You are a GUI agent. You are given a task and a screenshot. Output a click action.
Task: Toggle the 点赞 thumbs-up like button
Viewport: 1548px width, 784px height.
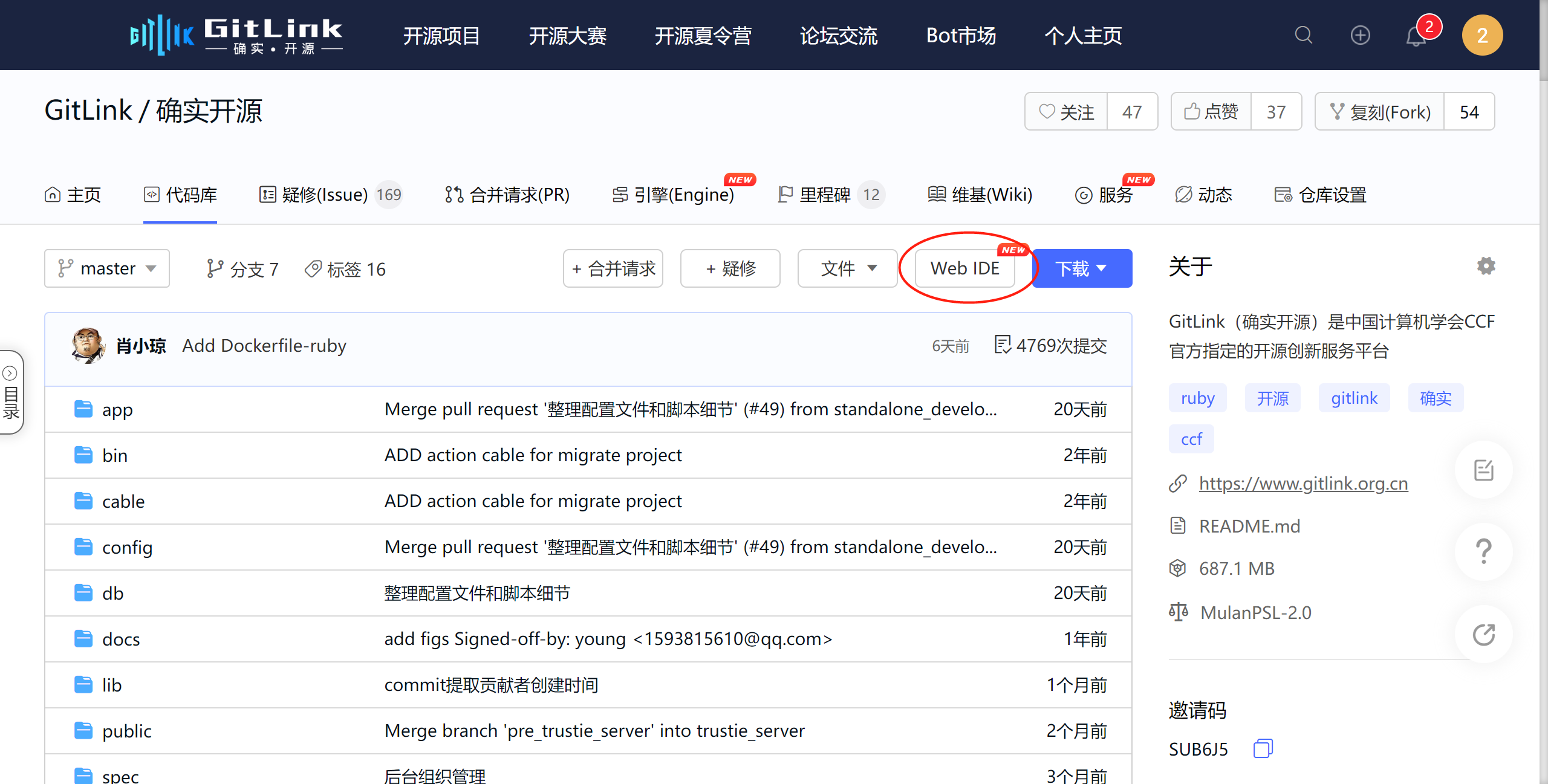[1211, 112]
